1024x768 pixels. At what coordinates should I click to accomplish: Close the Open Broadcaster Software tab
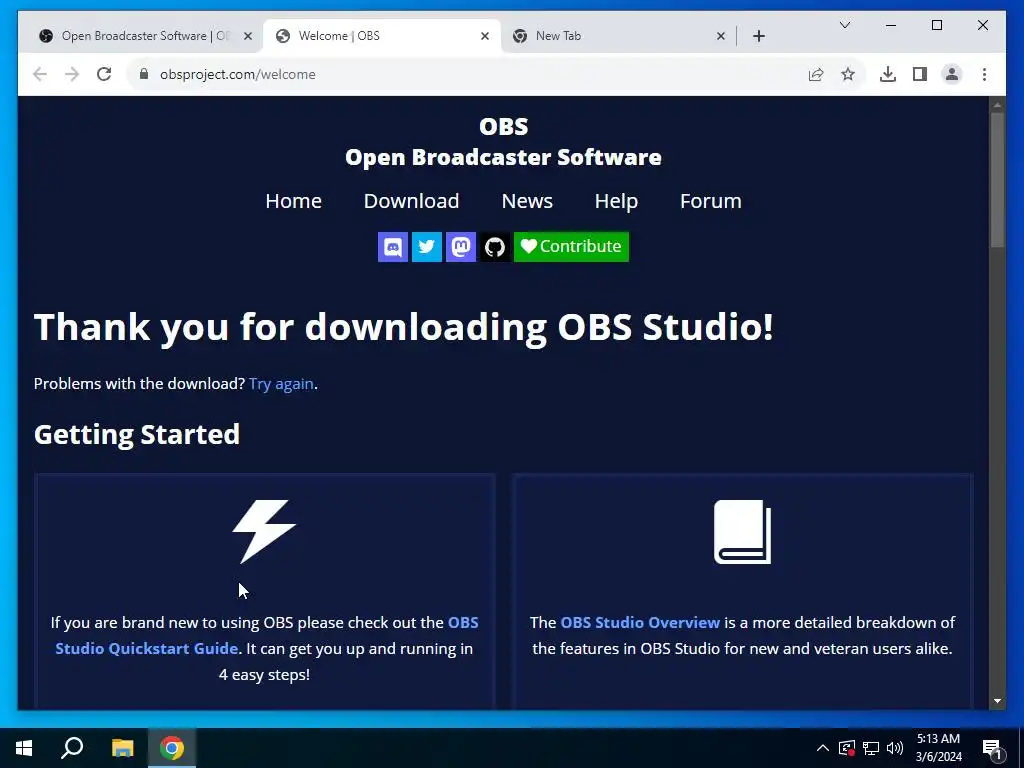(248, 37)
